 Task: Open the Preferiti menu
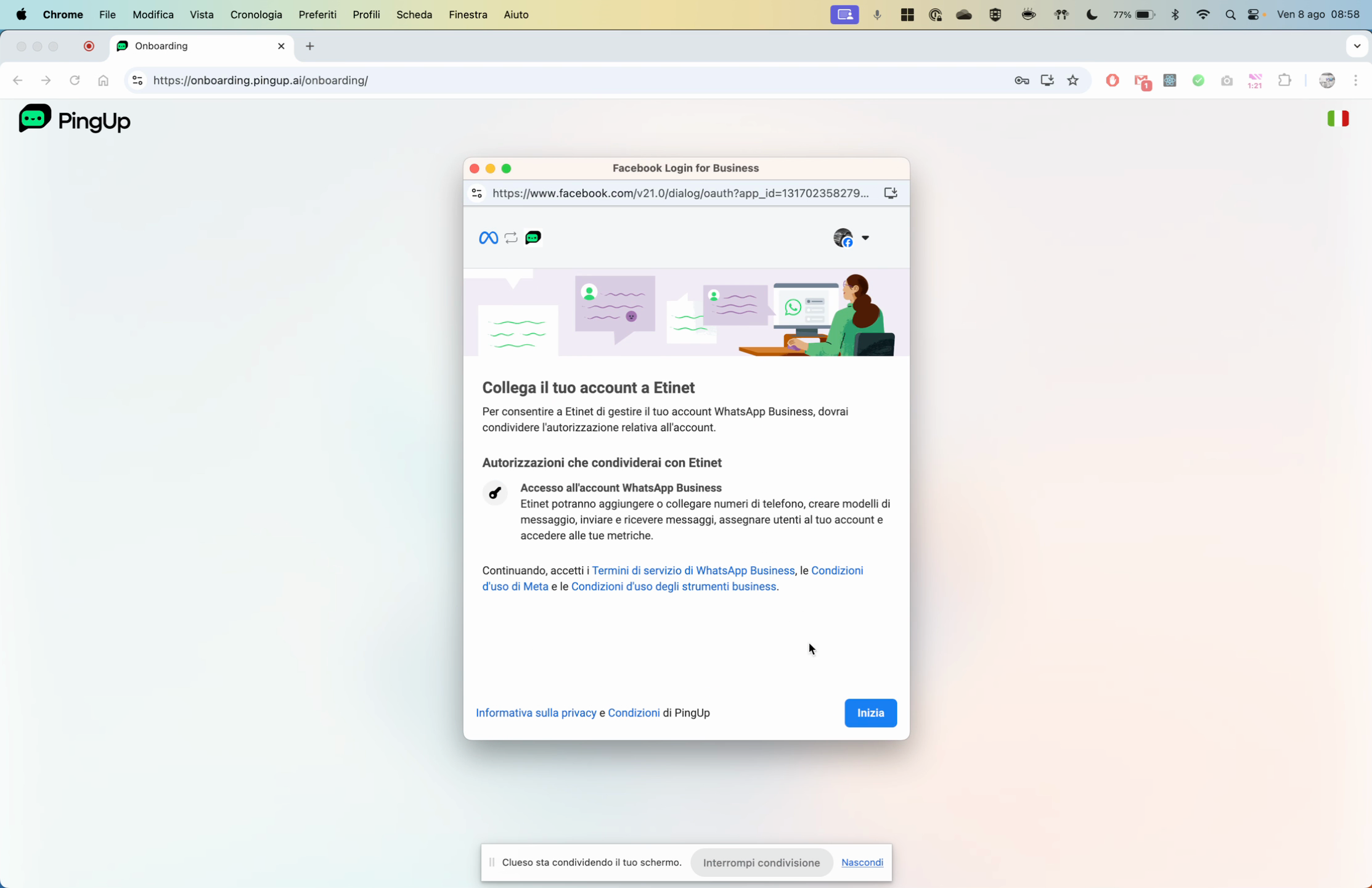(317, 15)
